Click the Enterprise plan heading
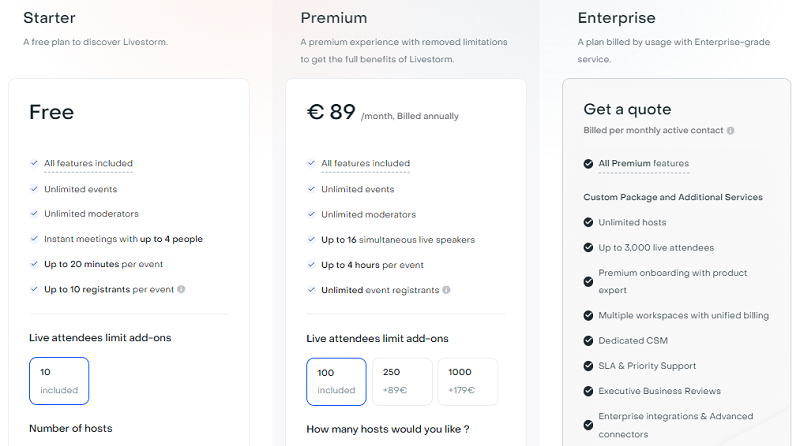 click(616, 18)
